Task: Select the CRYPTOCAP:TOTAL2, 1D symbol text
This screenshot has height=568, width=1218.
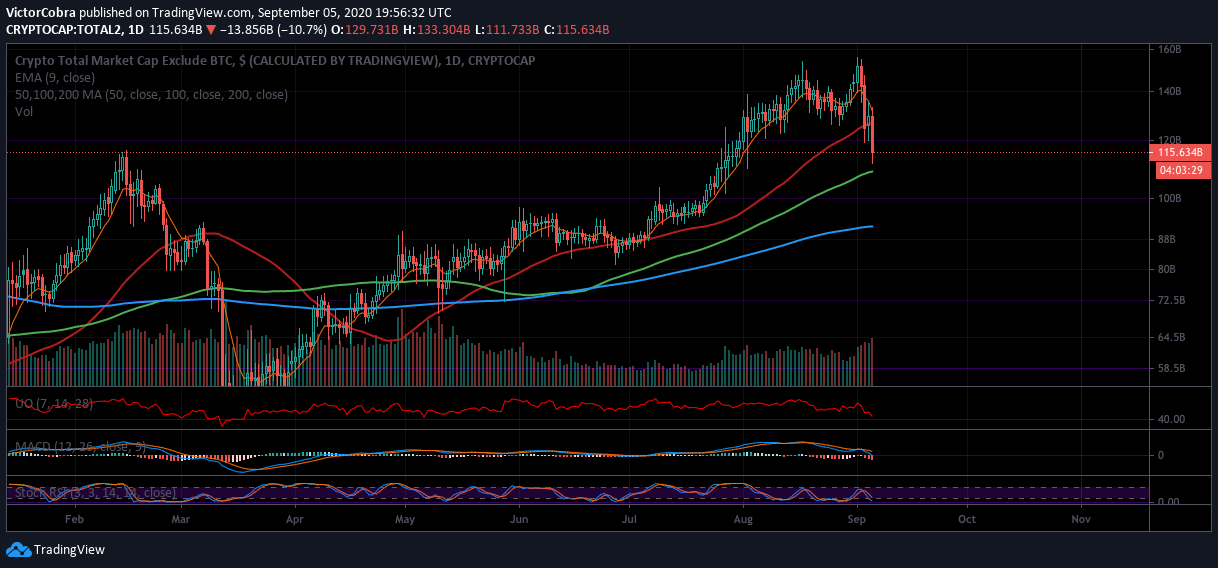Action: coord(73,30)
